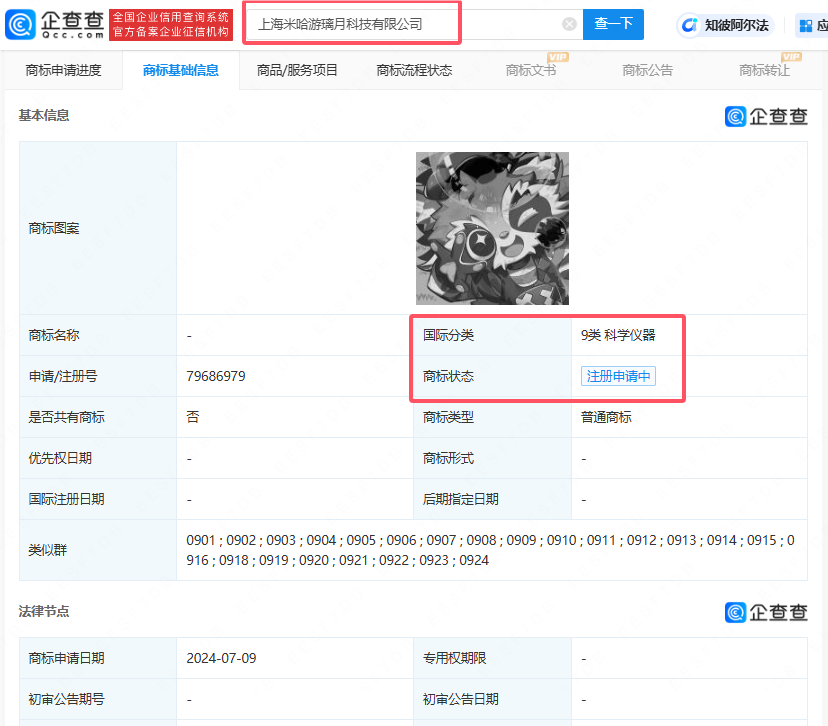Switch to 商标公告 tab

point(648,70)
